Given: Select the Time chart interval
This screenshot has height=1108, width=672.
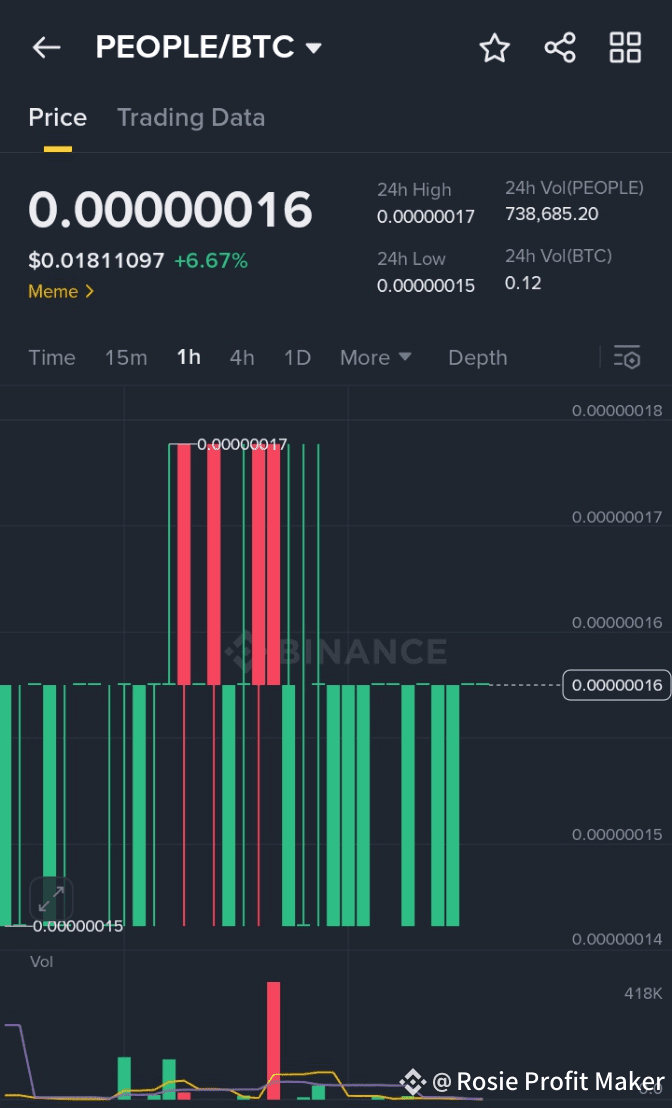Looking at the screenshot, I should tap(52, 358).
